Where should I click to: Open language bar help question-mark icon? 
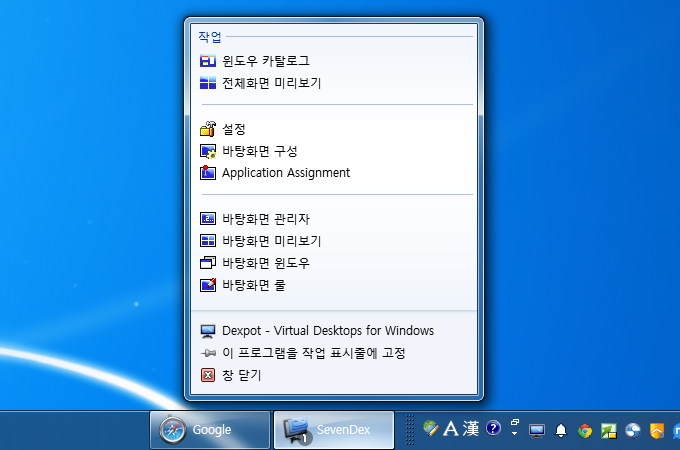coord(493,428)
